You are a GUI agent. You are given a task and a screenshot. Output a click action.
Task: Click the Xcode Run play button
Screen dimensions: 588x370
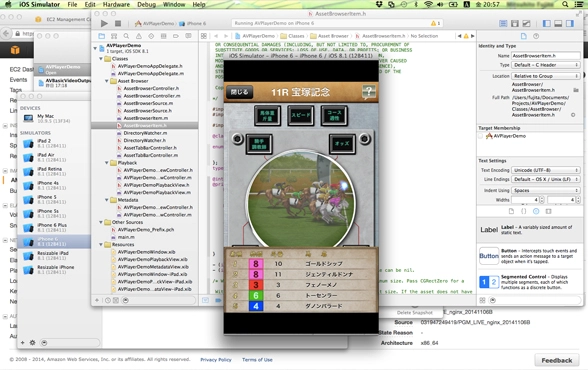click(x=104, y=23)
